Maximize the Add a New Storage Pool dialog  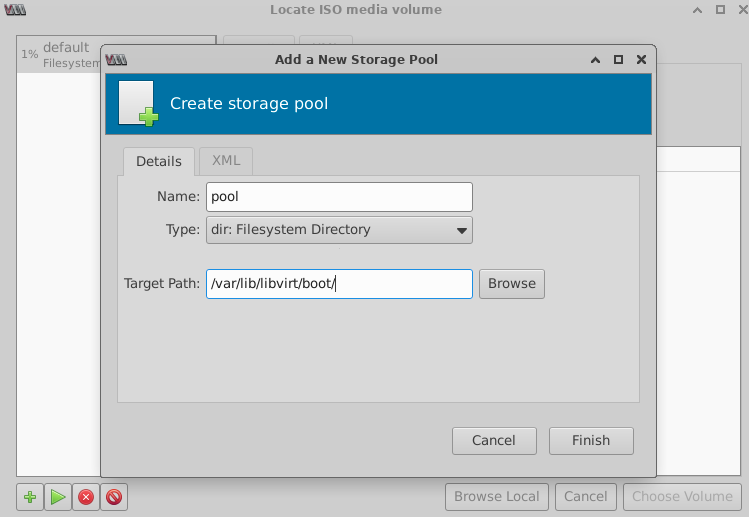pyautogui.click(x=618, y=59)
